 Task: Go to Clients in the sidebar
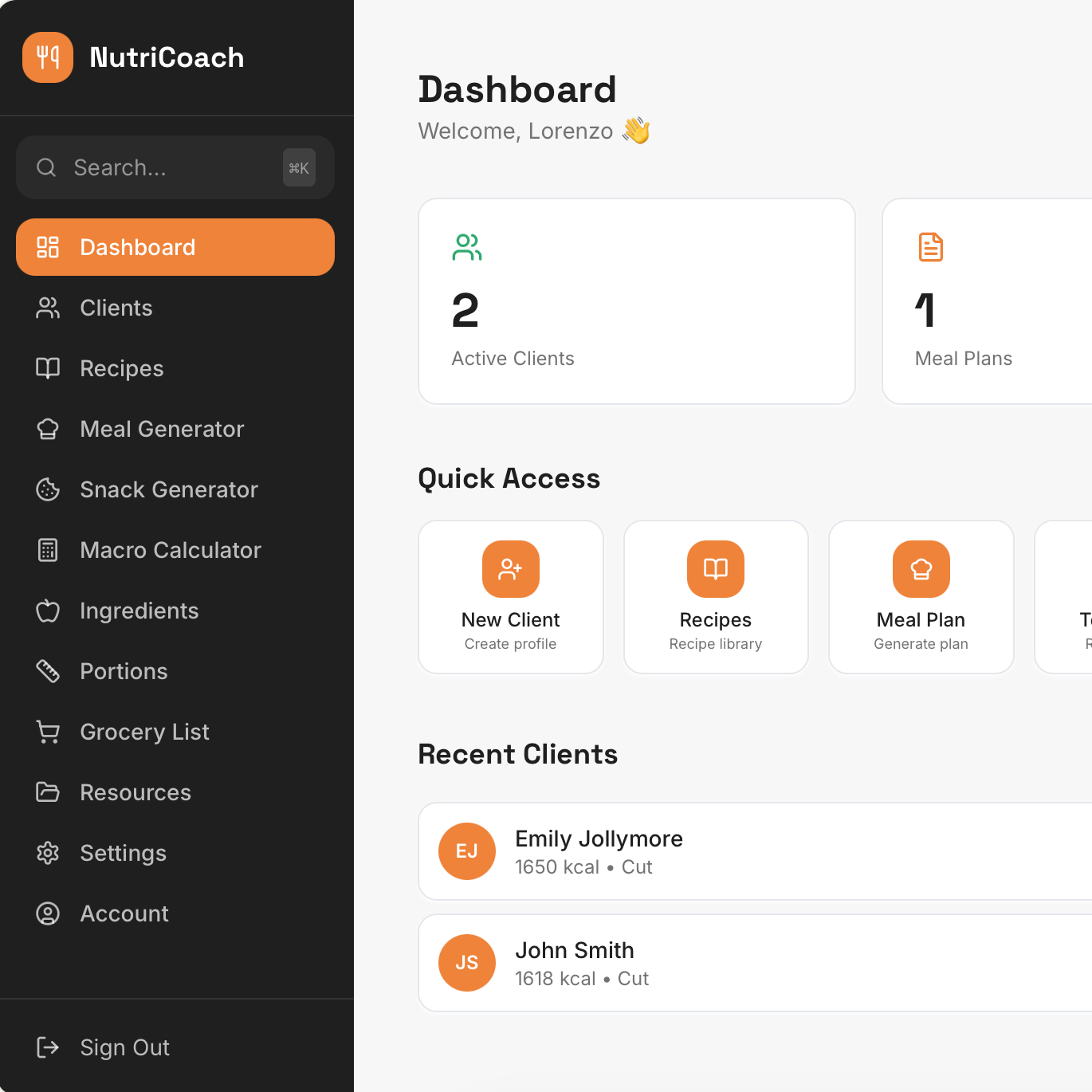tap(116, 308)
